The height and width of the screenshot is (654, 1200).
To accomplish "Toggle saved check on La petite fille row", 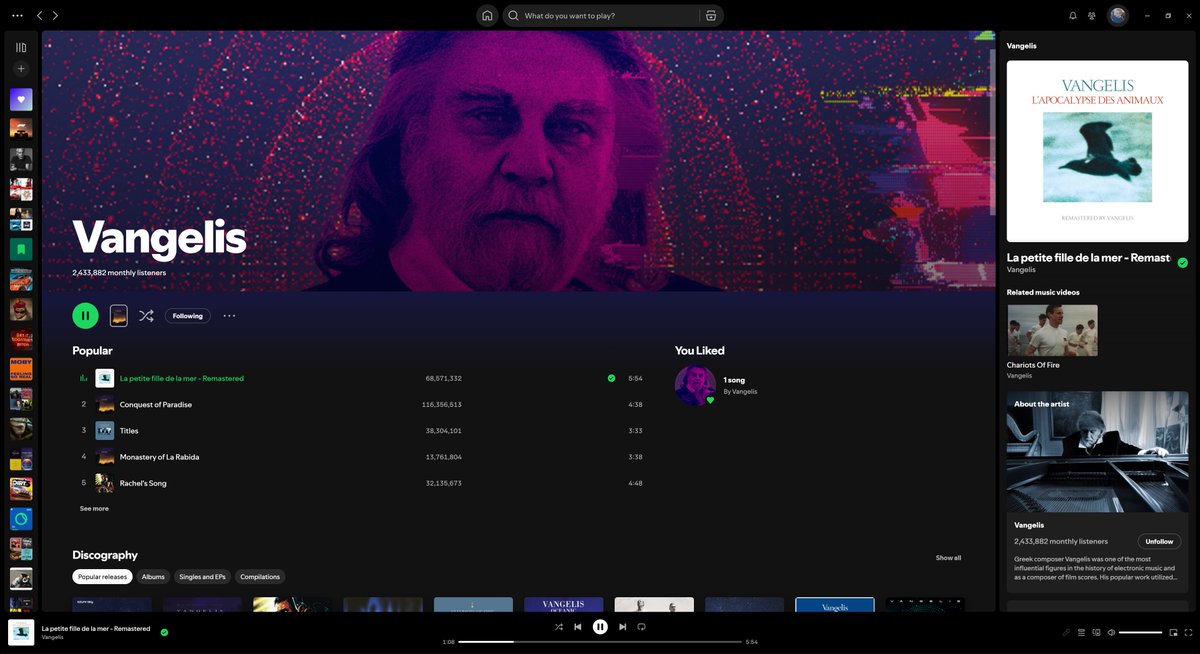I will [x=611, y=379].
